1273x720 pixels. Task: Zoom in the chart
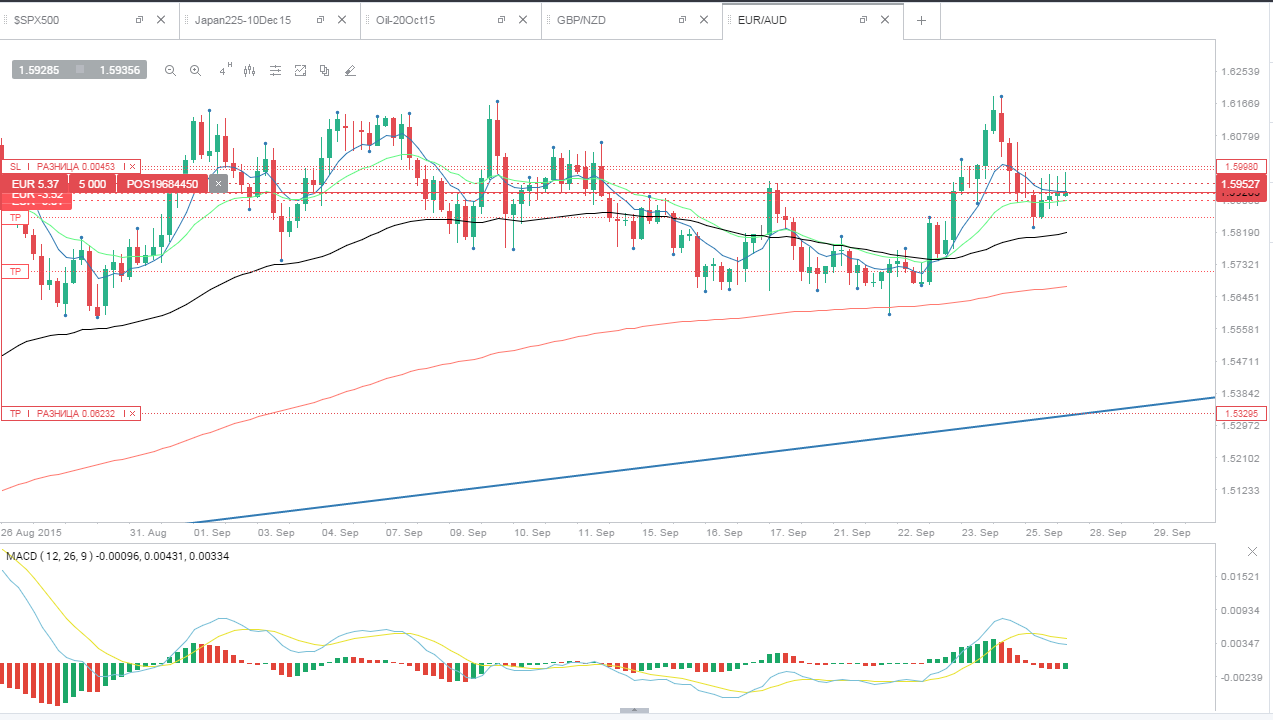click(195, 70)
